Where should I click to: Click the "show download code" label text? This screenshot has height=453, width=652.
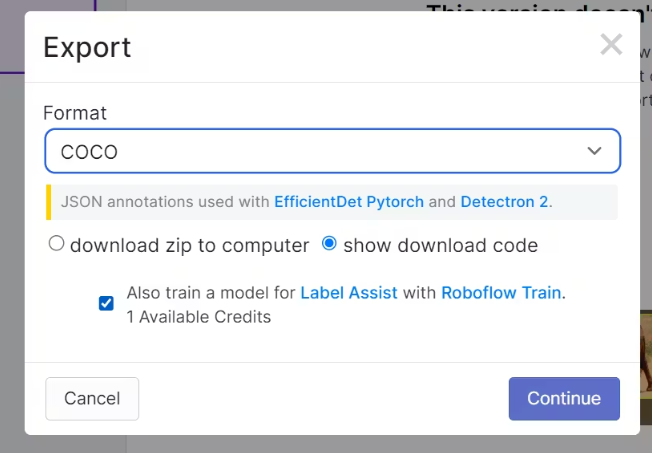441,245
